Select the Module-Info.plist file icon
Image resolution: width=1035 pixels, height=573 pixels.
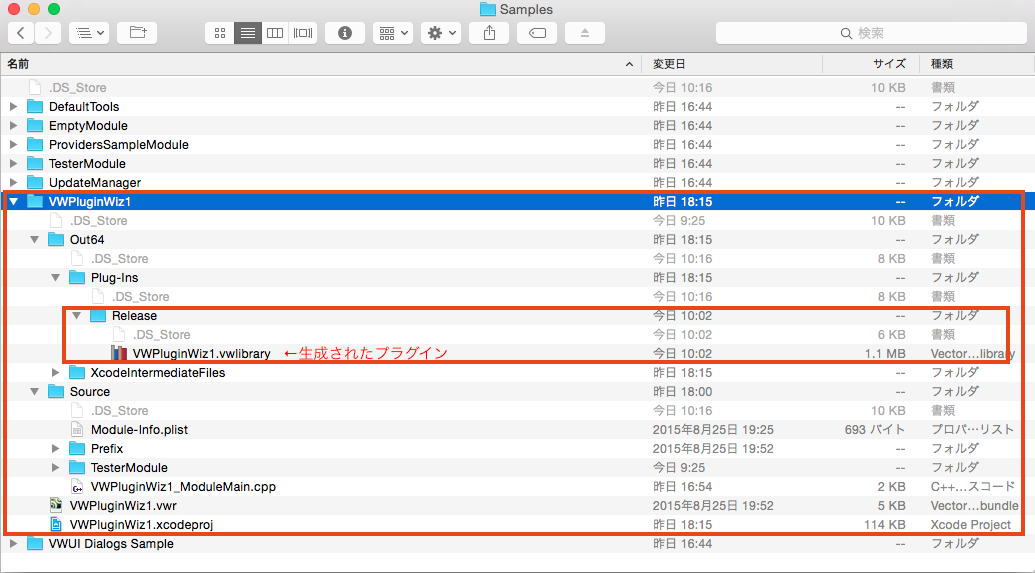tap(77, 430)
